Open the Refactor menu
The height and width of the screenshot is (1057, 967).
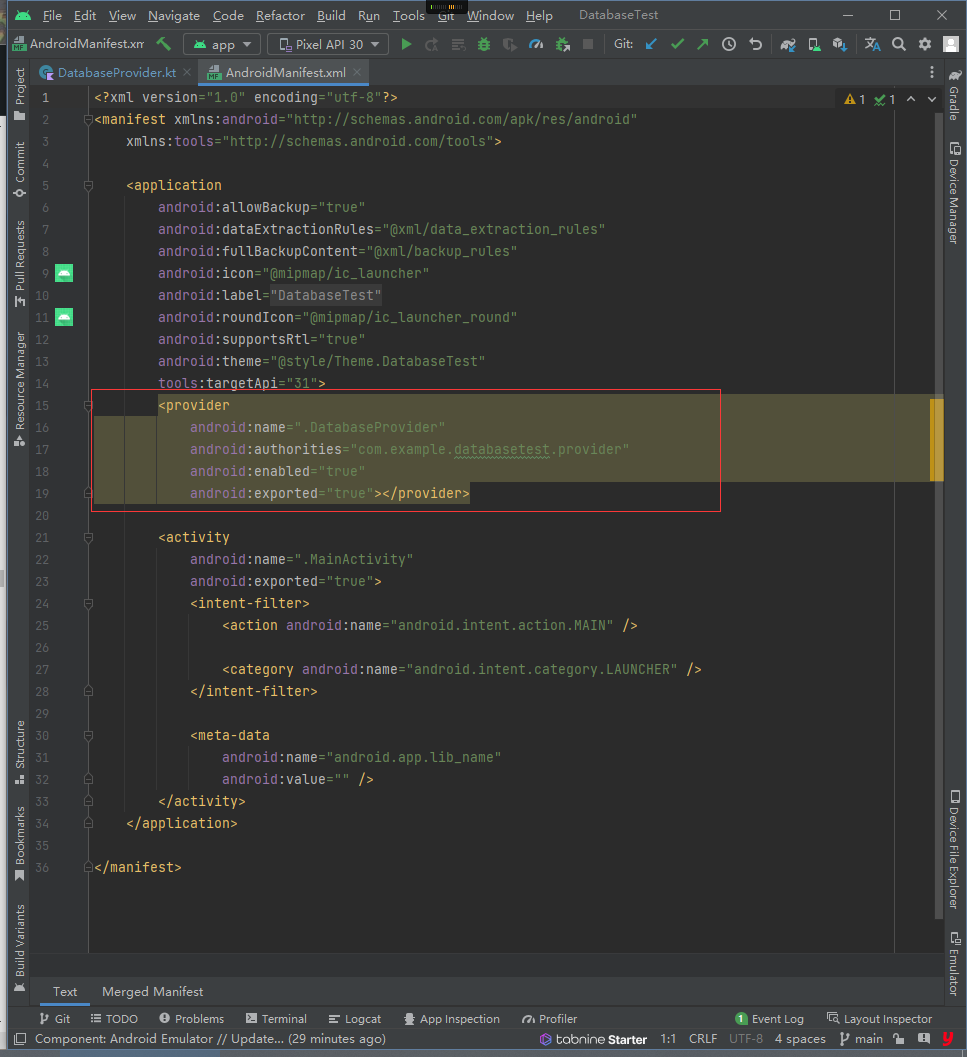coord(280,16)
